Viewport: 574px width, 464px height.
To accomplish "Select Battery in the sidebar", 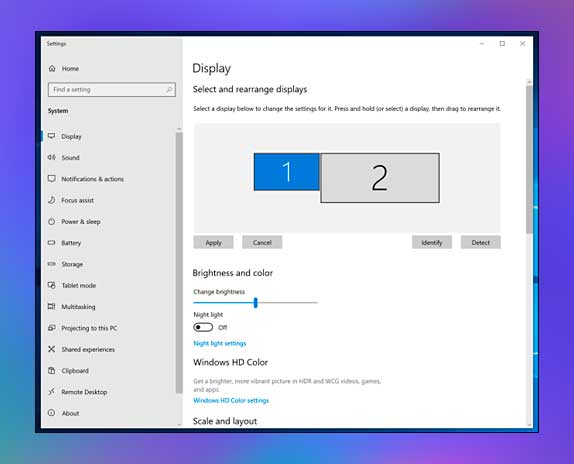I will [x=71, y=243].
